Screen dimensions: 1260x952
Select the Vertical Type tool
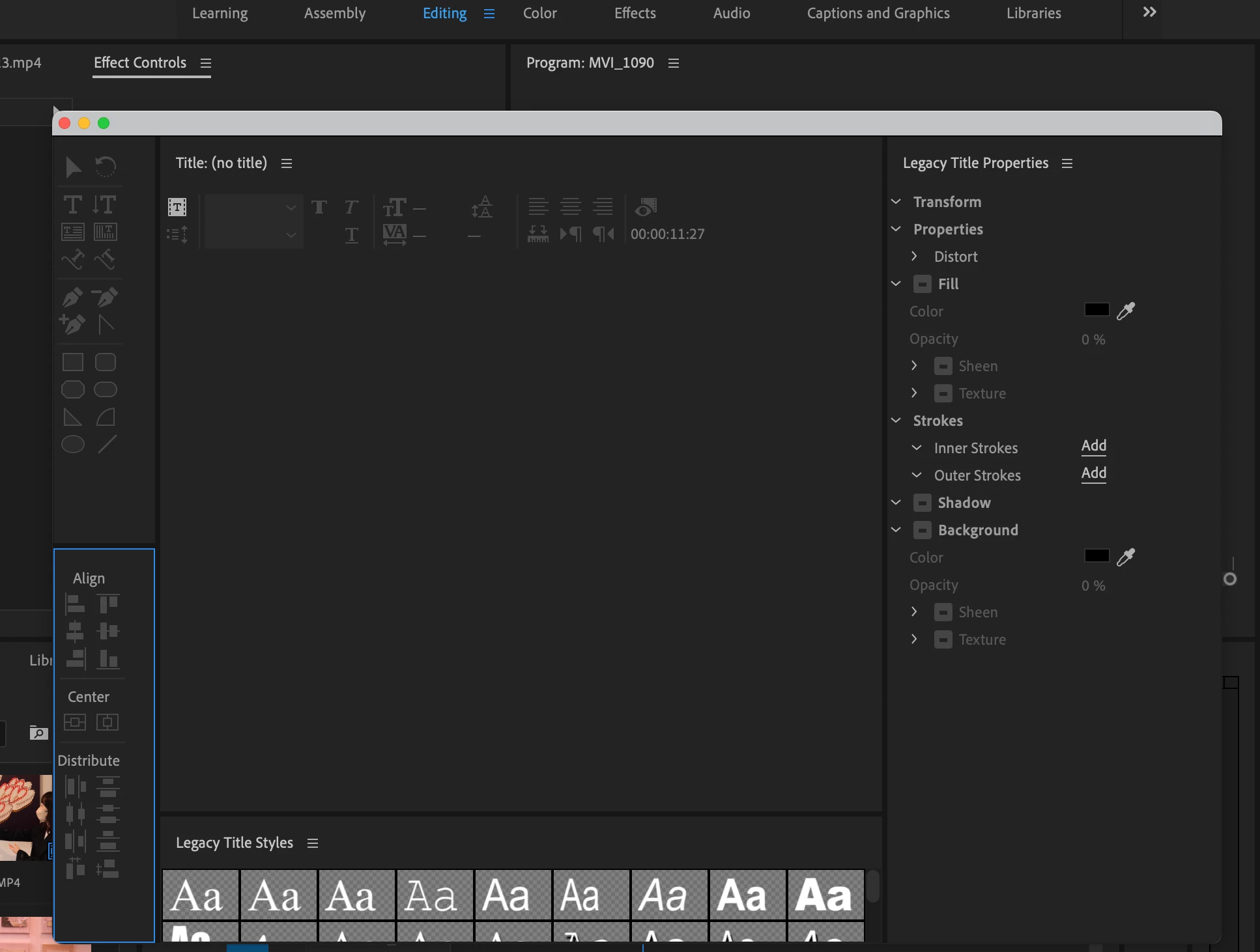pos(105,204)
